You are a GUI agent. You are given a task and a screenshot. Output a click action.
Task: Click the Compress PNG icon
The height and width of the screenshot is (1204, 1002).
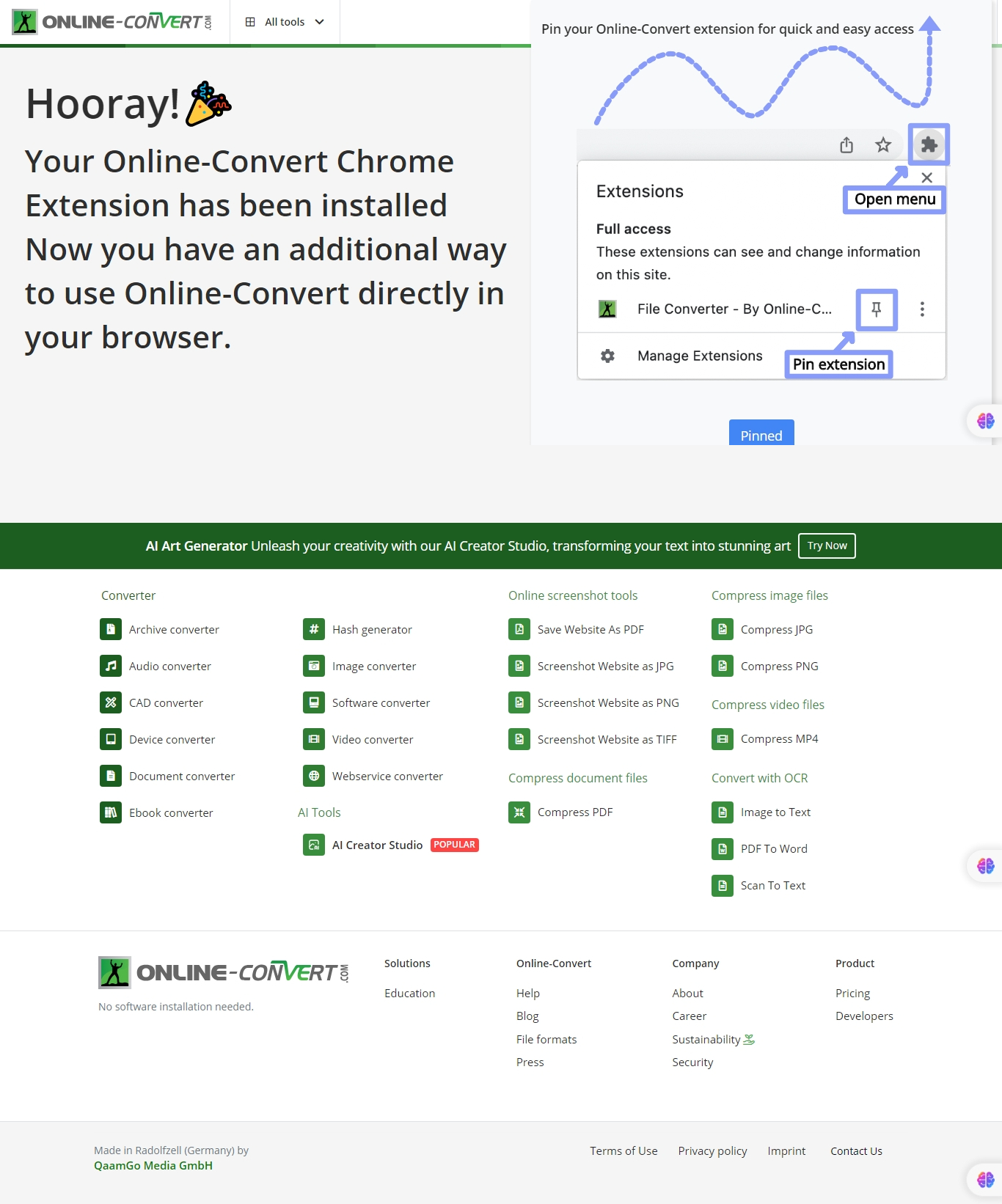(723, 666)
